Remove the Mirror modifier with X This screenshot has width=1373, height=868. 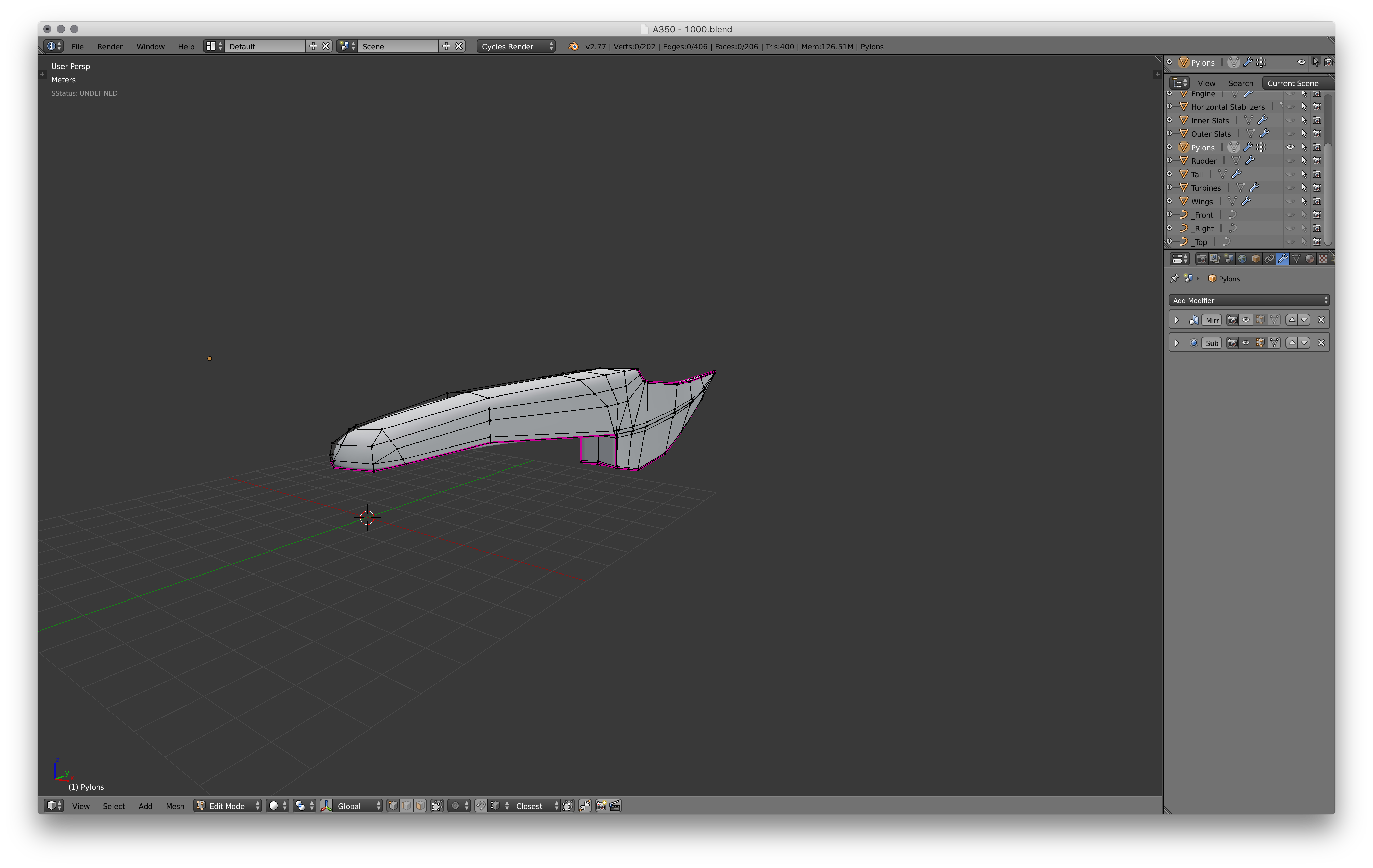tap(1321, 320)
